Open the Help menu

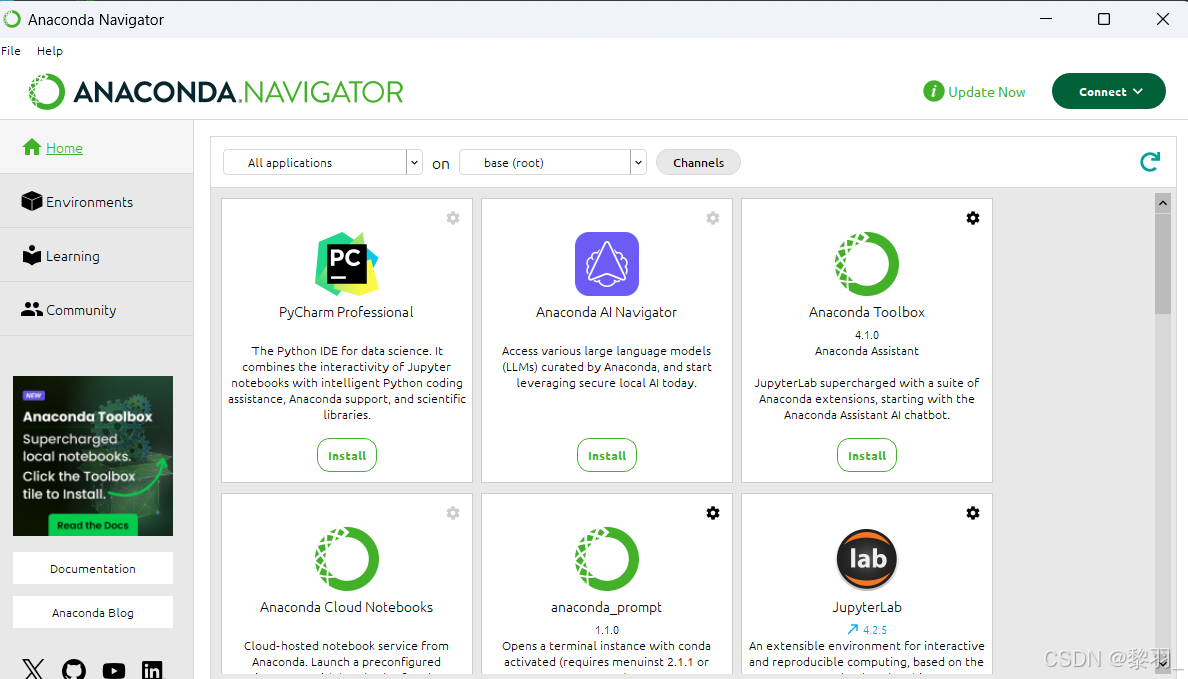click(50, 51)
